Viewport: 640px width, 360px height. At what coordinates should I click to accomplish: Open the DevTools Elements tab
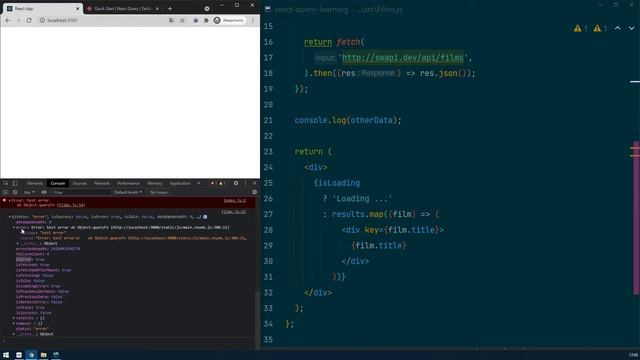[x=35, y=183]
